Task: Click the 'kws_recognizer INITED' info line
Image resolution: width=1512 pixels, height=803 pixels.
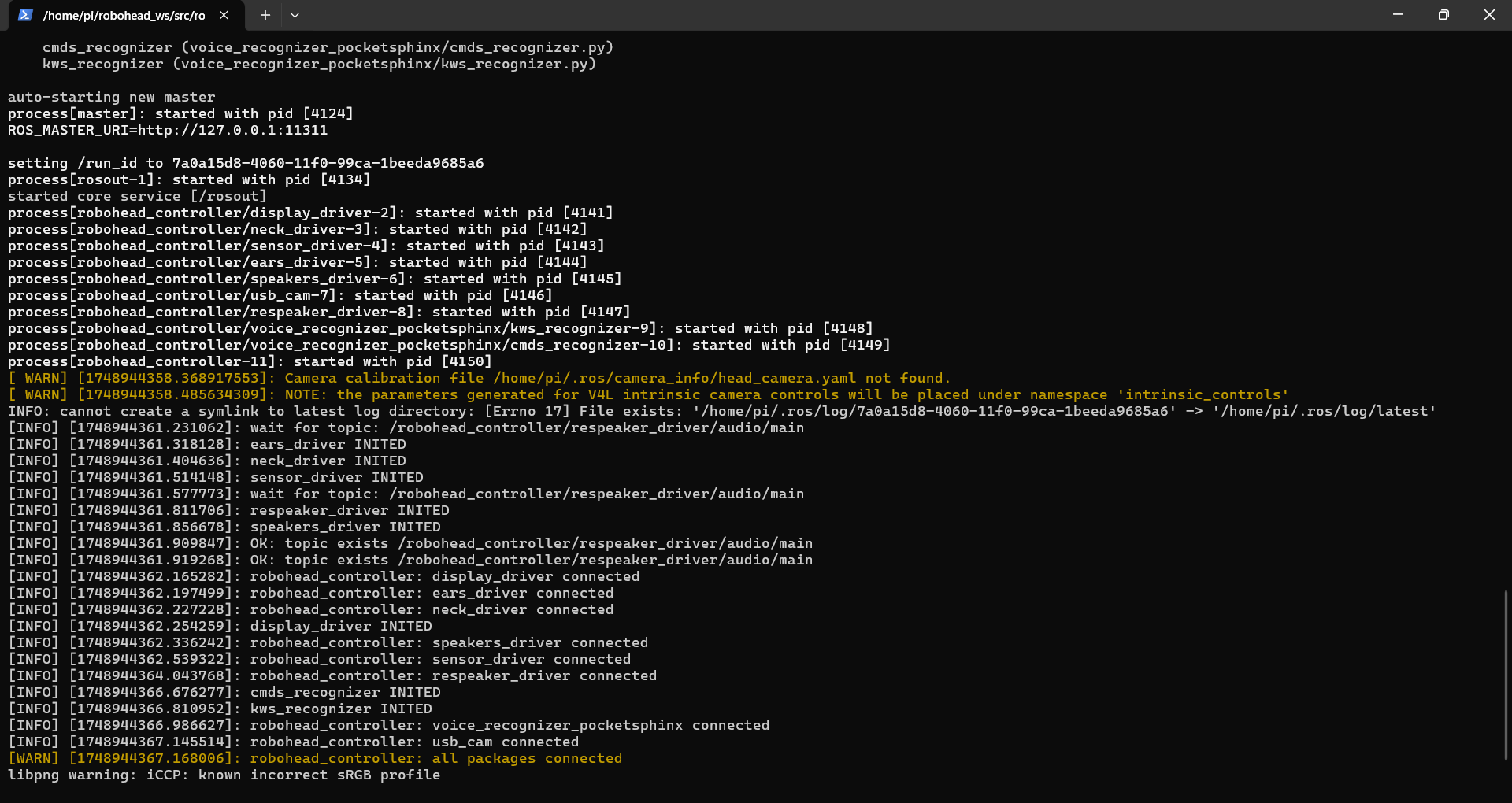Action: (x=340, y=709)
